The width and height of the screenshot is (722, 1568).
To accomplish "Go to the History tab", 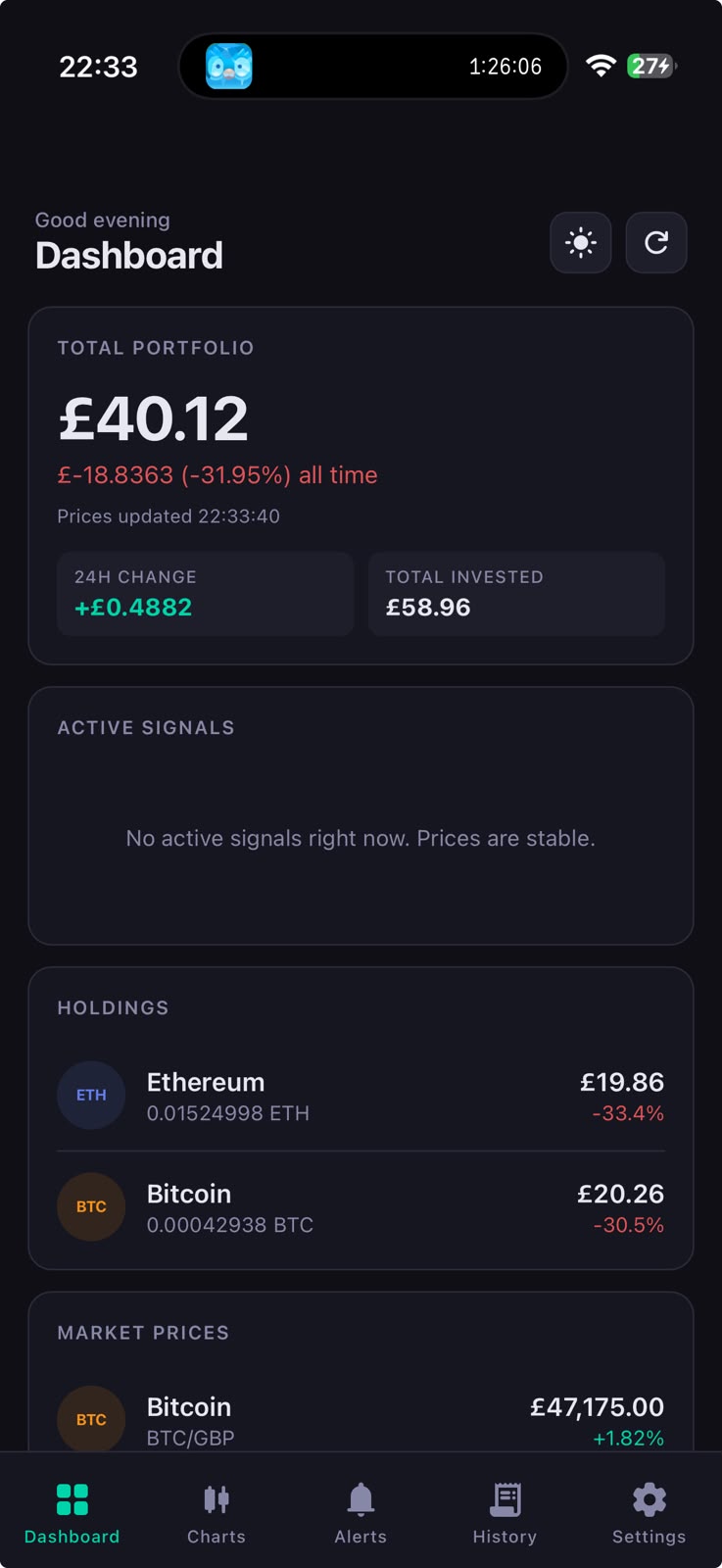I will (x=505, y=1514).
